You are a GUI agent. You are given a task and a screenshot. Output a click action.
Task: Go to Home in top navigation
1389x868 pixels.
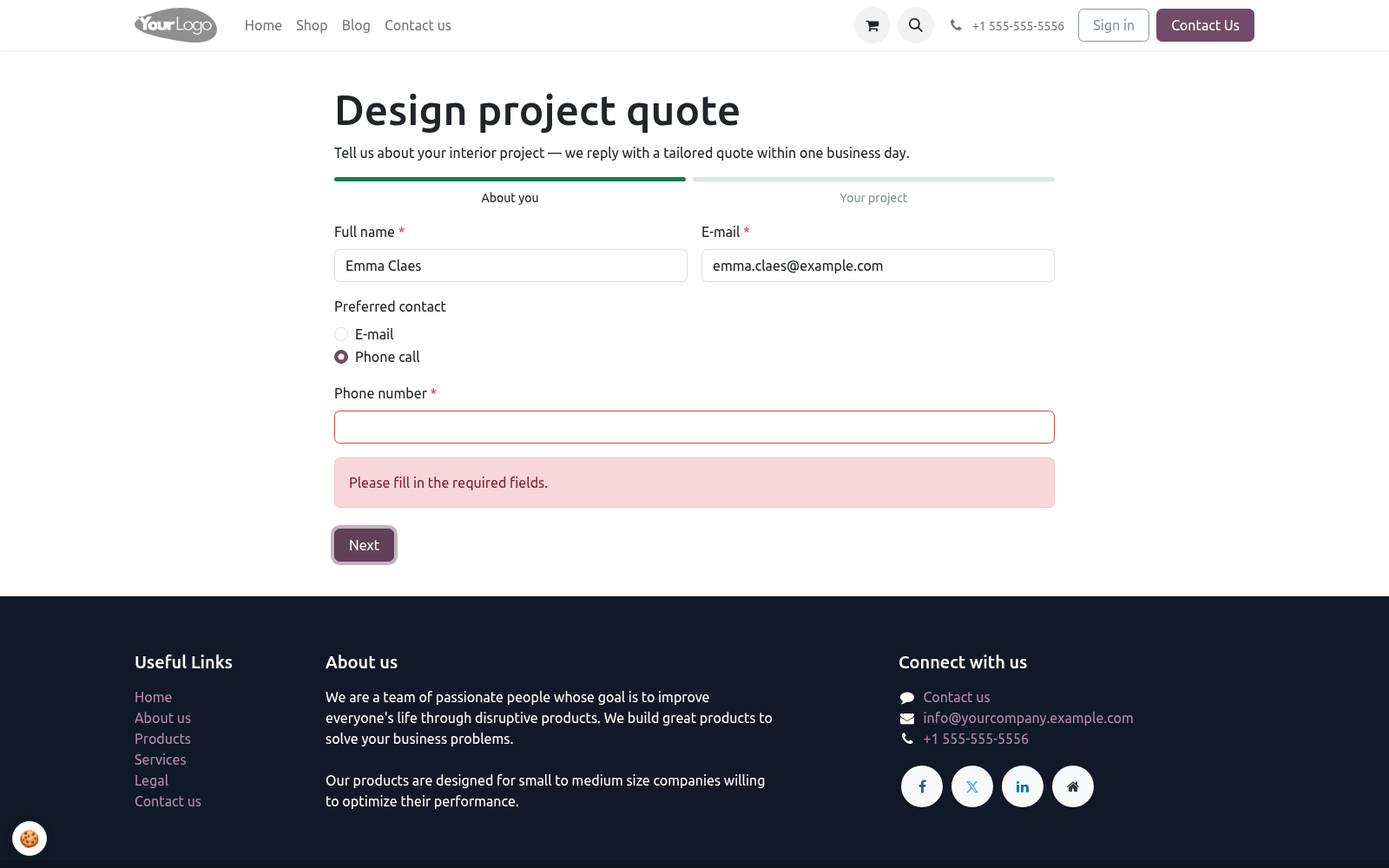coord(263,25)
